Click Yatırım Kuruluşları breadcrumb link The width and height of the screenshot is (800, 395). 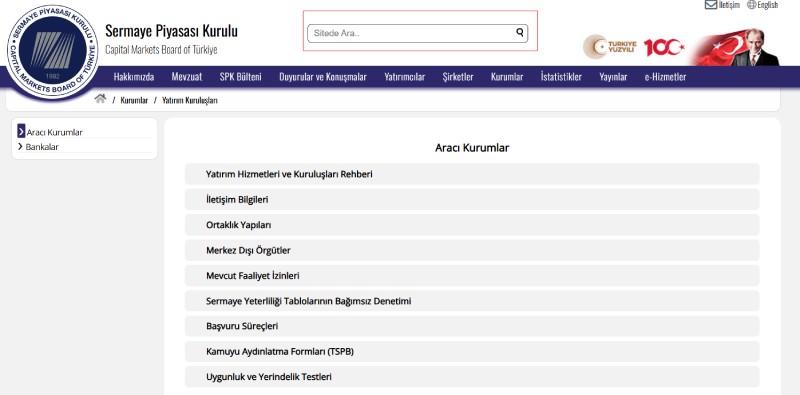pyautogui.click(x=190, y=100)
